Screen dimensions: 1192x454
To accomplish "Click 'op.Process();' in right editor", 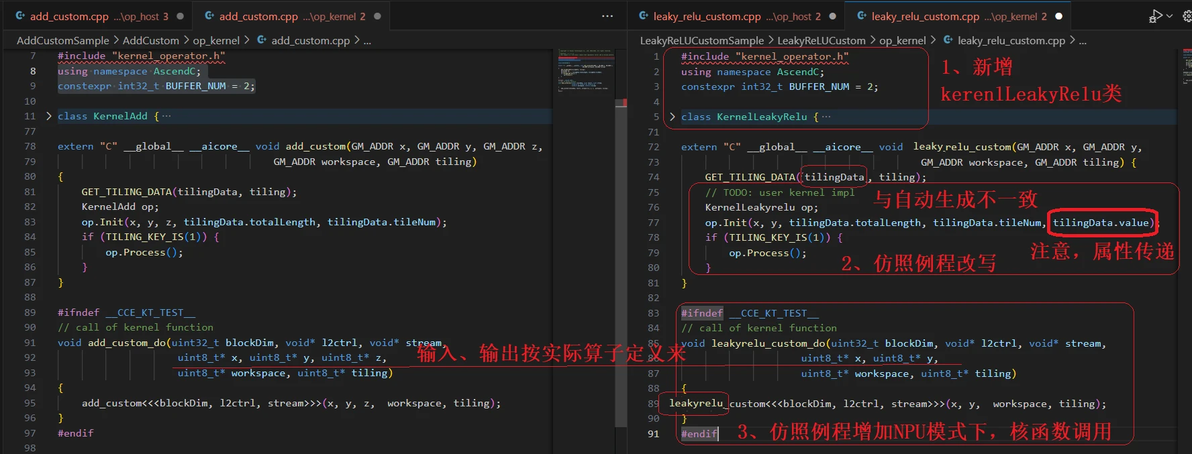I will (x=768, y=253).
